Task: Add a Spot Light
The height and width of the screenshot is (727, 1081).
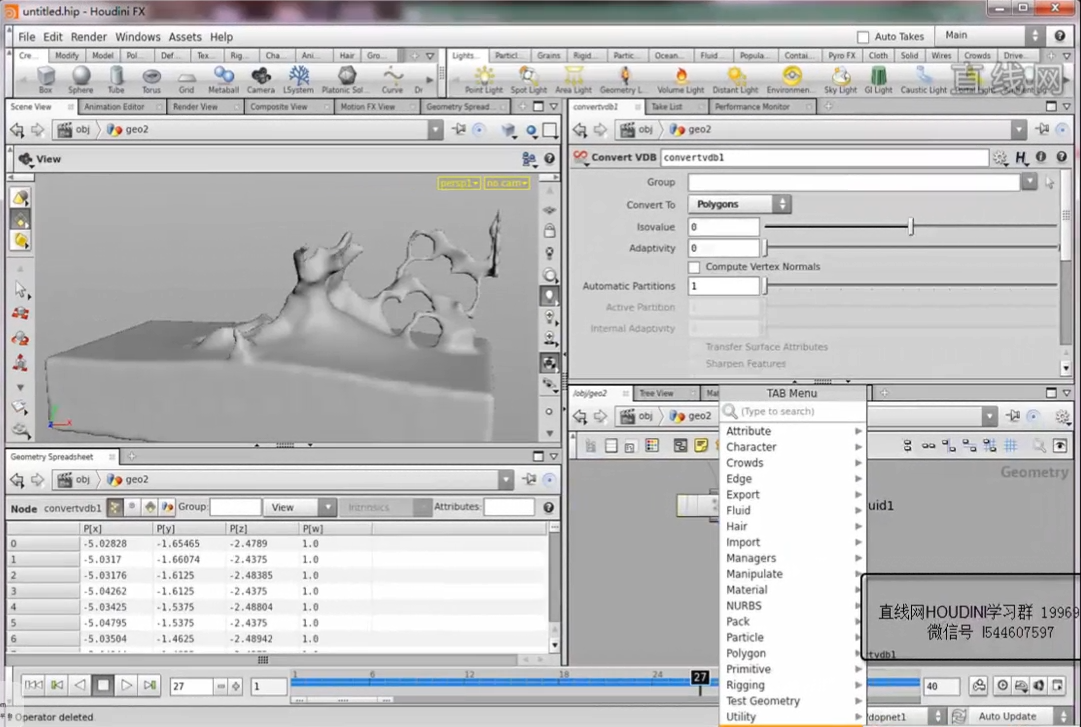Action: pyautogui.click(x=529, y=79)
